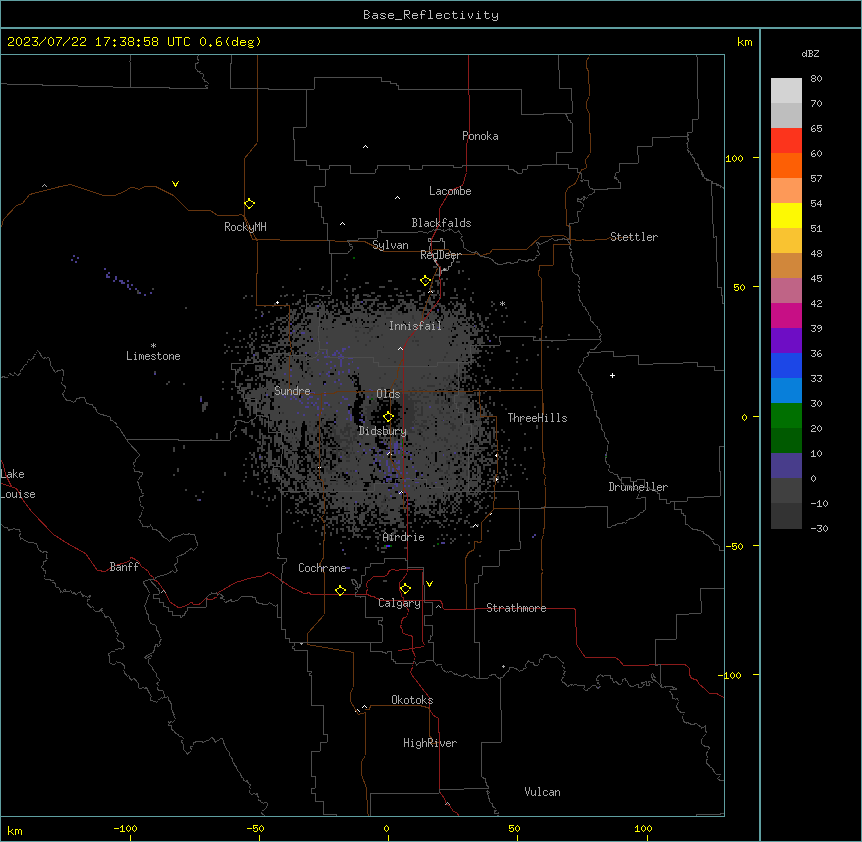Click the Ponoka city label
Viewport: 862px width, 842px height.
pyautogui.click(x=480, y=136)
